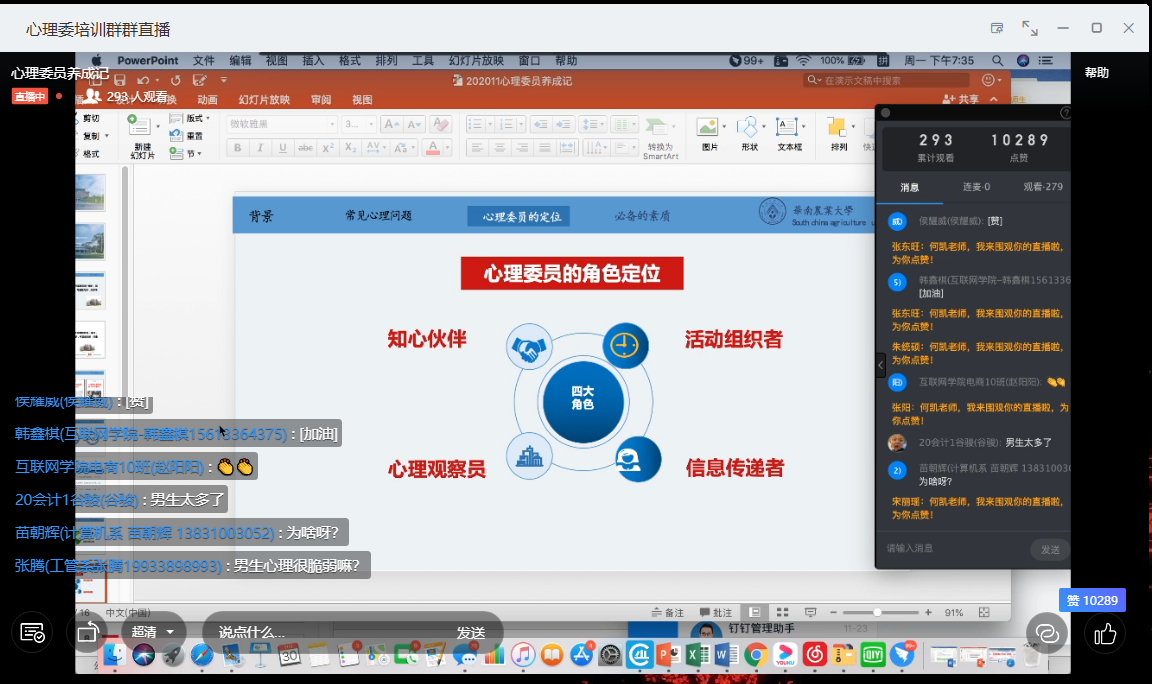The height and width of the screenshot is (684, 1152).
Task: Click the Chrome icon in the dock
Action: click(756, 655)
